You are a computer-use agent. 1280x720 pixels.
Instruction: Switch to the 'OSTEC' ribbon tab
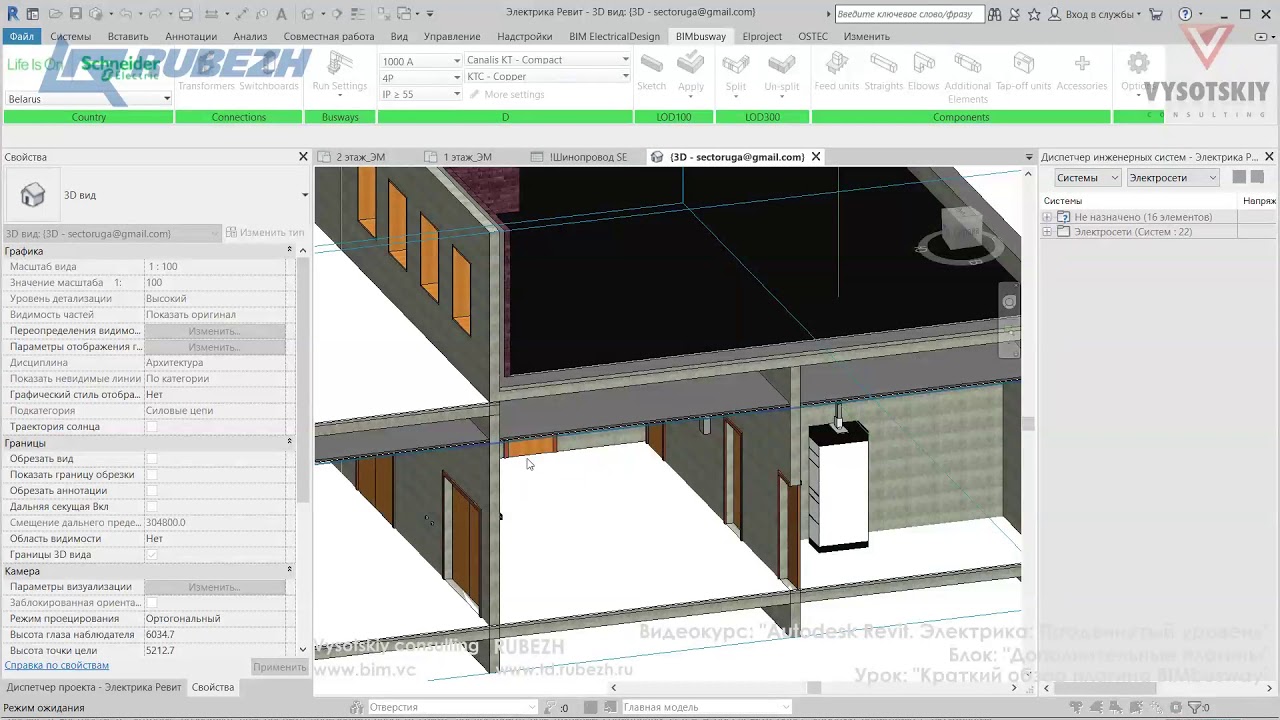(813, 36)
